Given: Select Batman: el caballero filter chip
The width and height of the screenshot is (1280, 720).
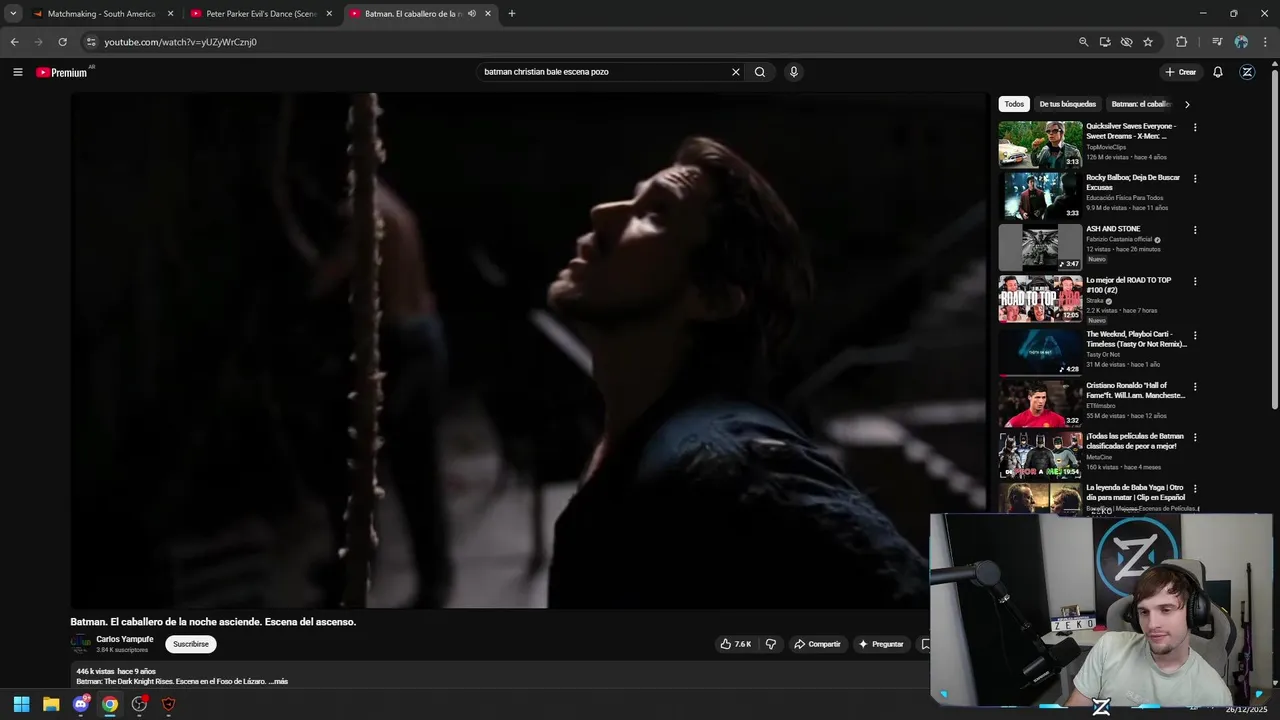Looking at the screenshot, I should point(1140,104).
